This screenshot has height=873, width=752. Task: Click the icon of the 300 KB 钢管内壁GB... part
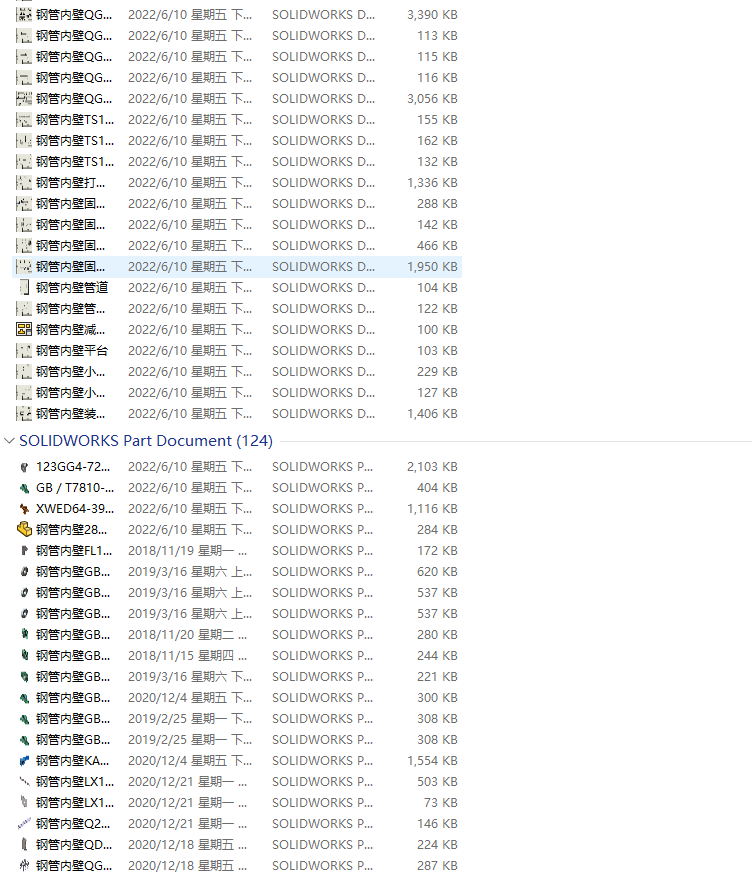pos(24,698)
